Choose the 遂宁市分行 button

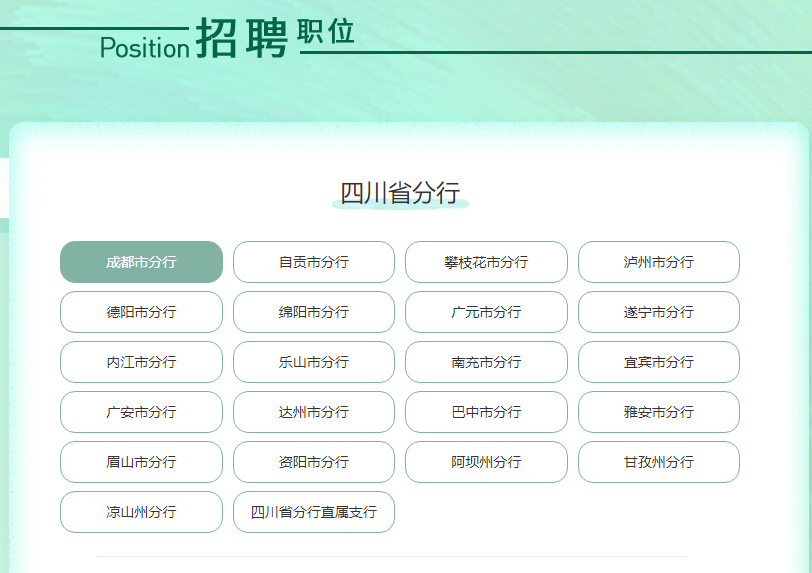659,312
